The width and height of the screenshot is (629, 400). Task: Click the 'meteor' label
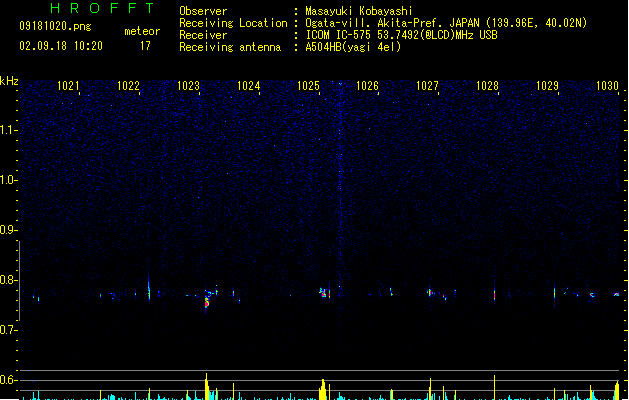(142, 31)
